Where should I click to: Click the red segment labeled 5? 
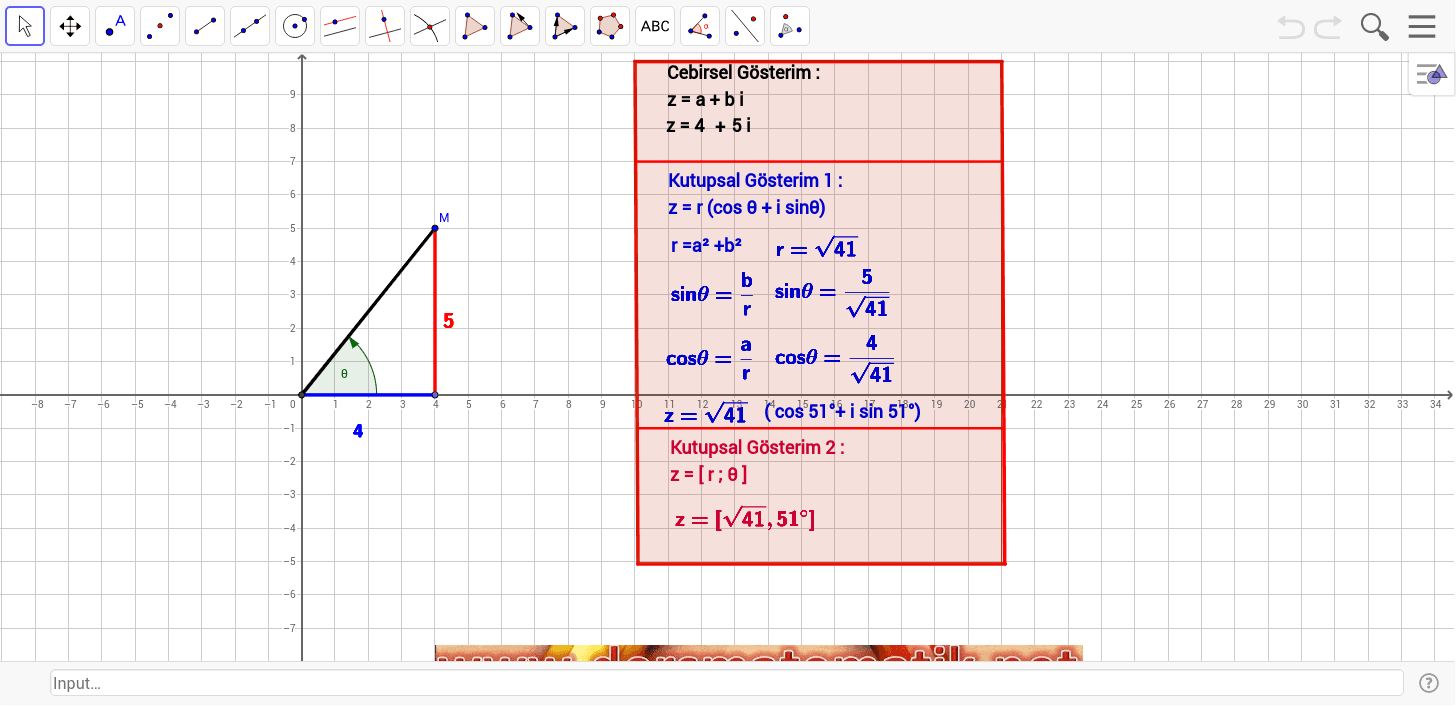tap(435, 311)
